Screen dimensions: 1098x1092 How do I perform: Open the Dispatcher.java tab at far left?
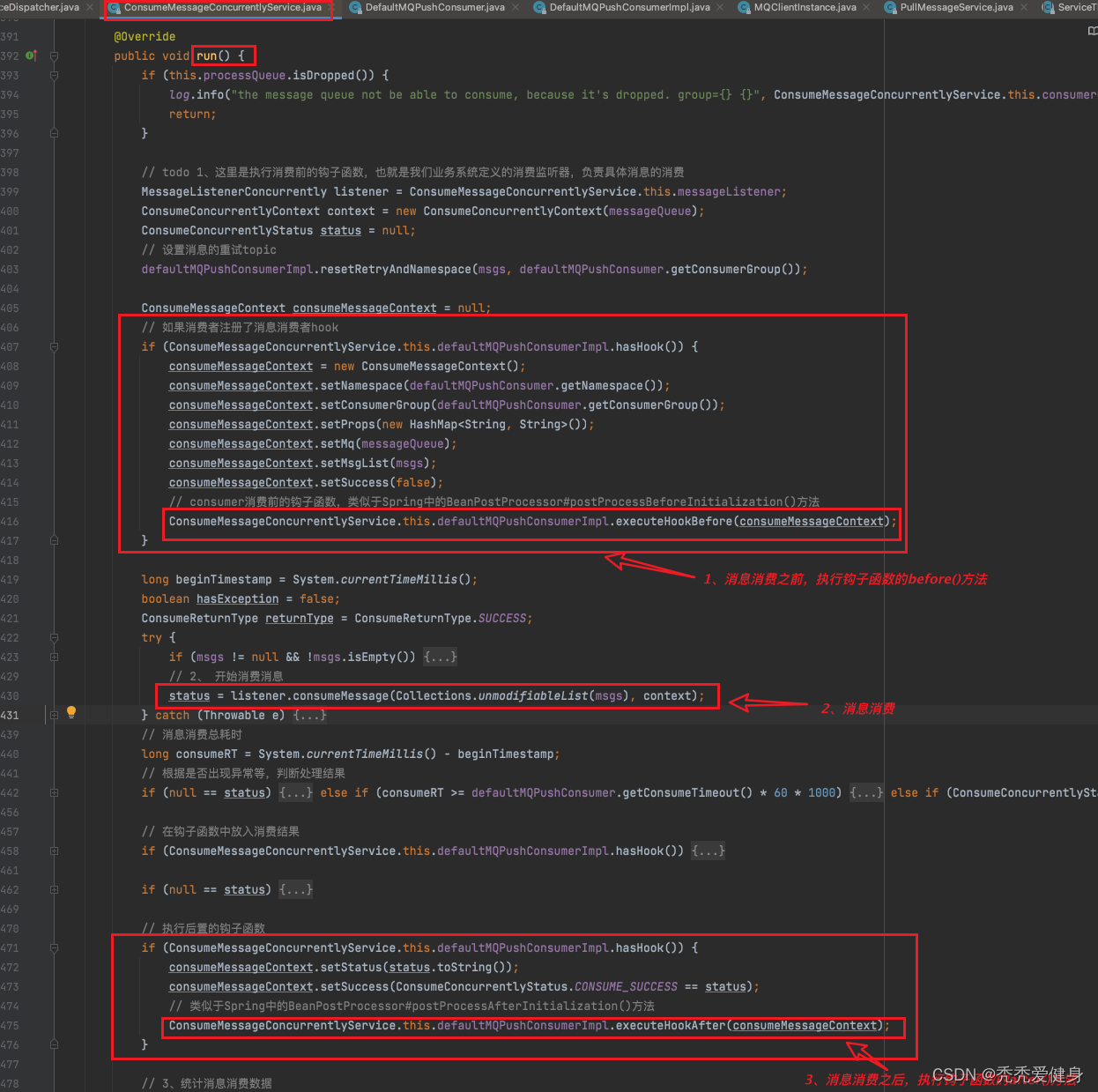coord(40,7)
